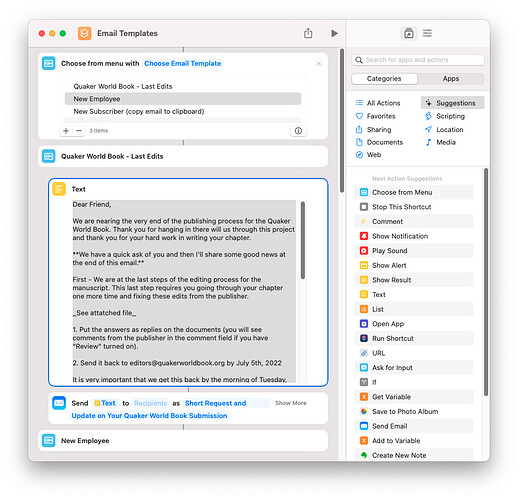Screen dimensions: 519x500
Task: Click the workflow editor vertical scrollbar
Action: [x=342, y=121]
